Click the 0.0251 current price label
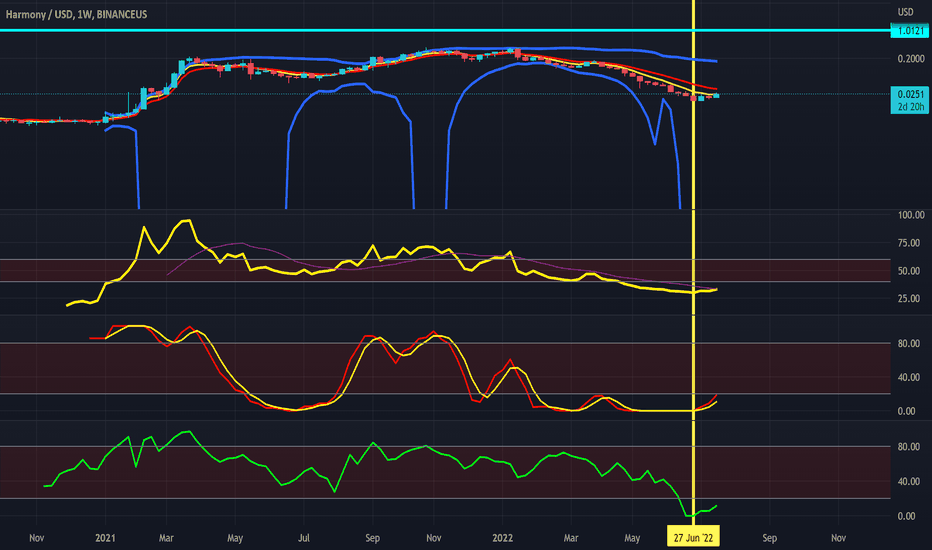Viewport: 932px width, 550px height. pyautogui.click(x=909, y=95)
